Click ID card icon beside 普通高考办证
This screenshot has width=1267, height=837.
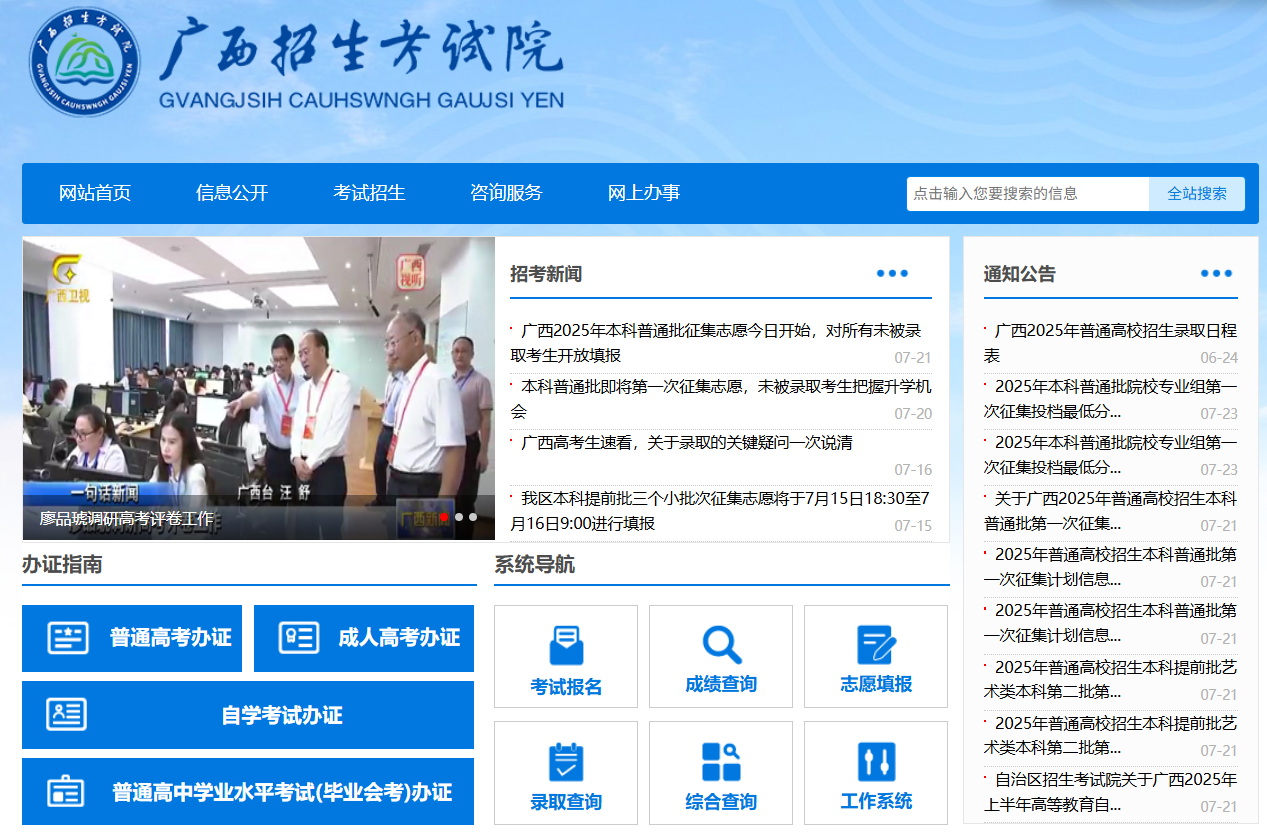pyautogui.click(x=68, y=638)
